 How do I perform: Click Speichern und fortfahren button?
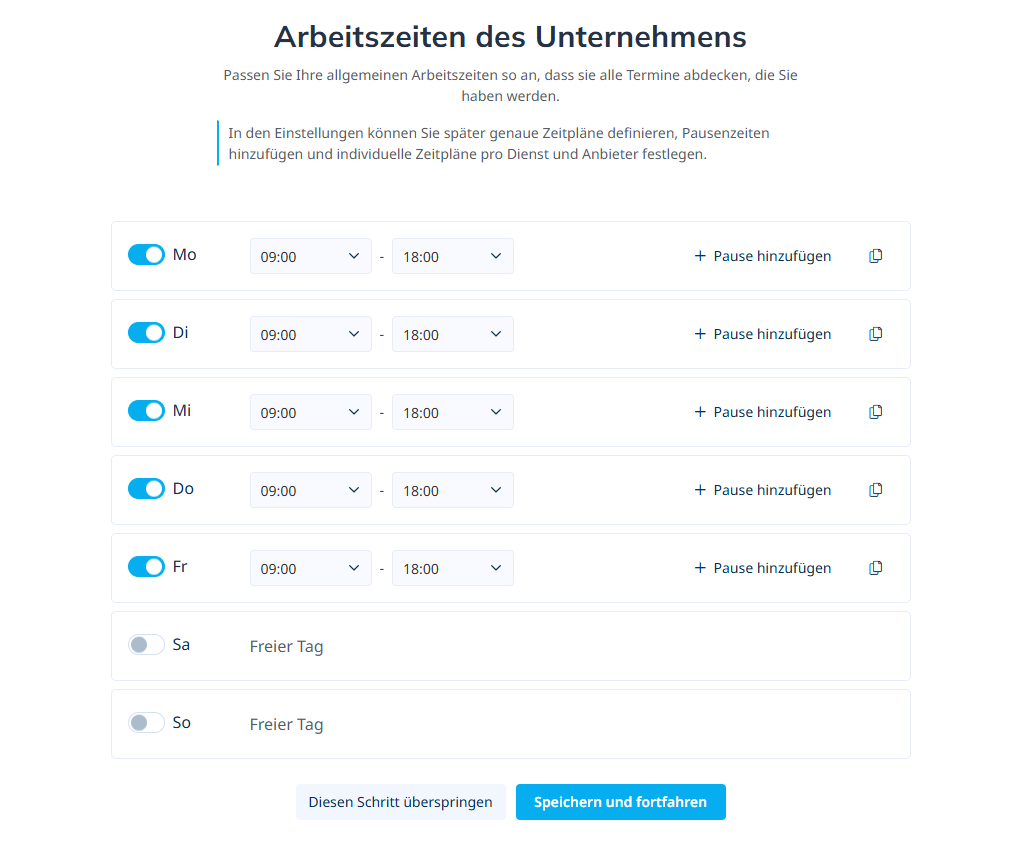(620, 802)
